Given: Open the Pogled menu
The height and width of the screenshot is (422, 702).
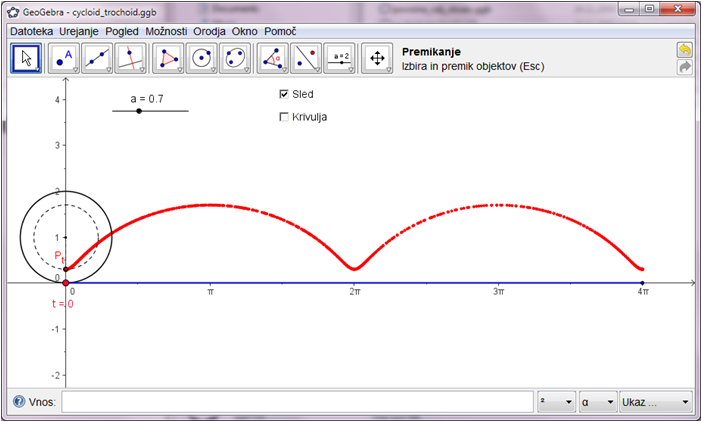Looking at the screenshot, I should click(x=122, y=31).
